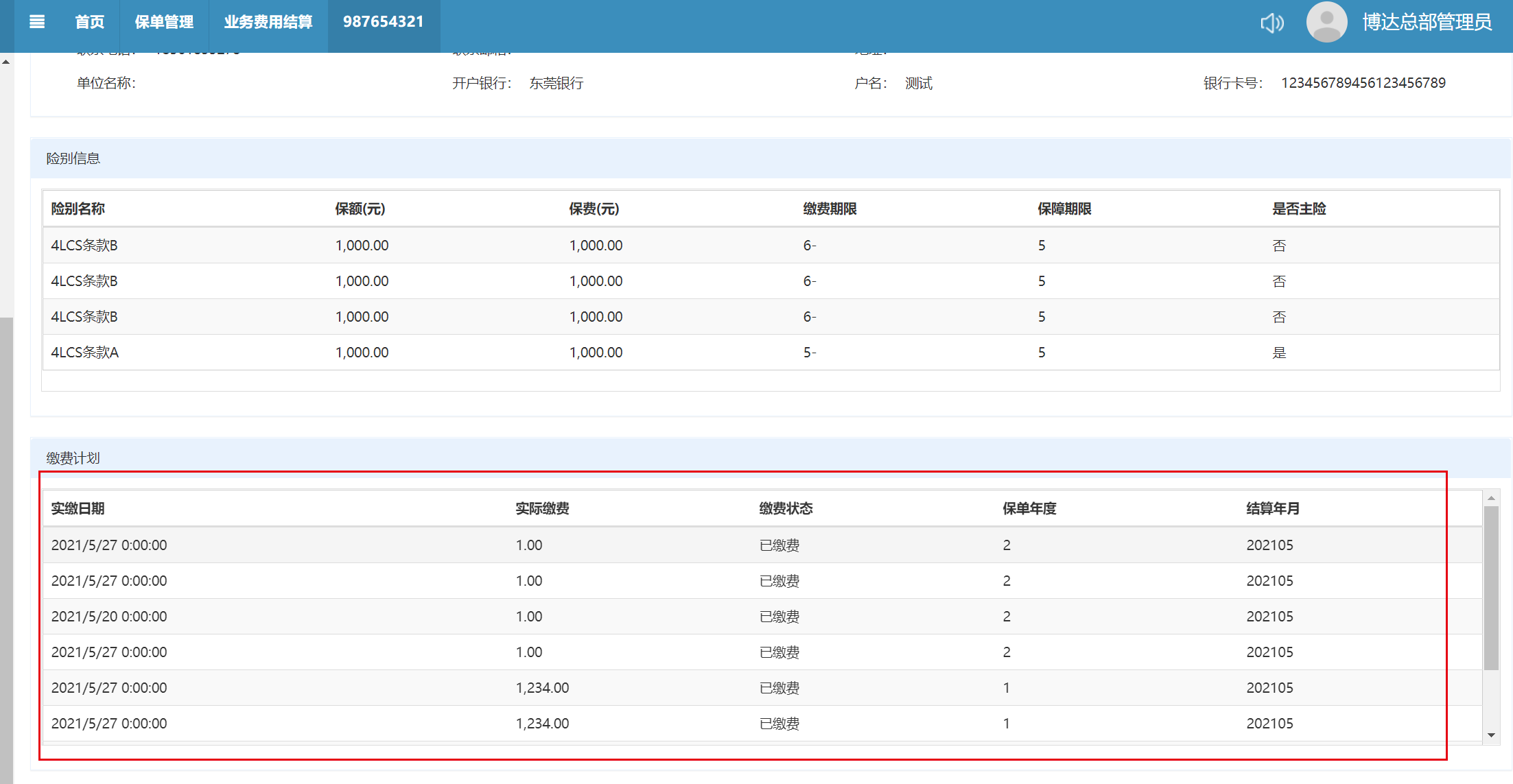The height and width of the screenshot is (784, 1513).
Task: Select the 987654321 tab
Action: 383,22
